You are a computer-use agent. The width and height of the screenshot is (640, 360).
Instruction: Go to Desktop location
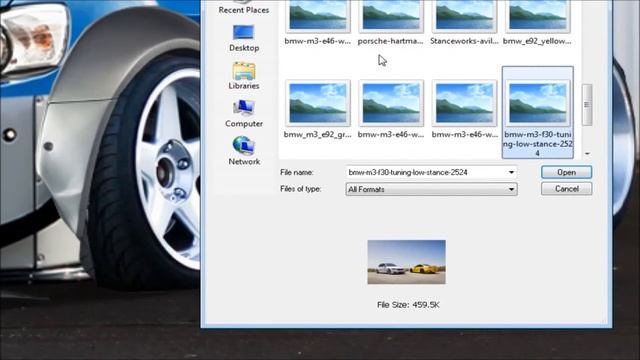(244, 39)
